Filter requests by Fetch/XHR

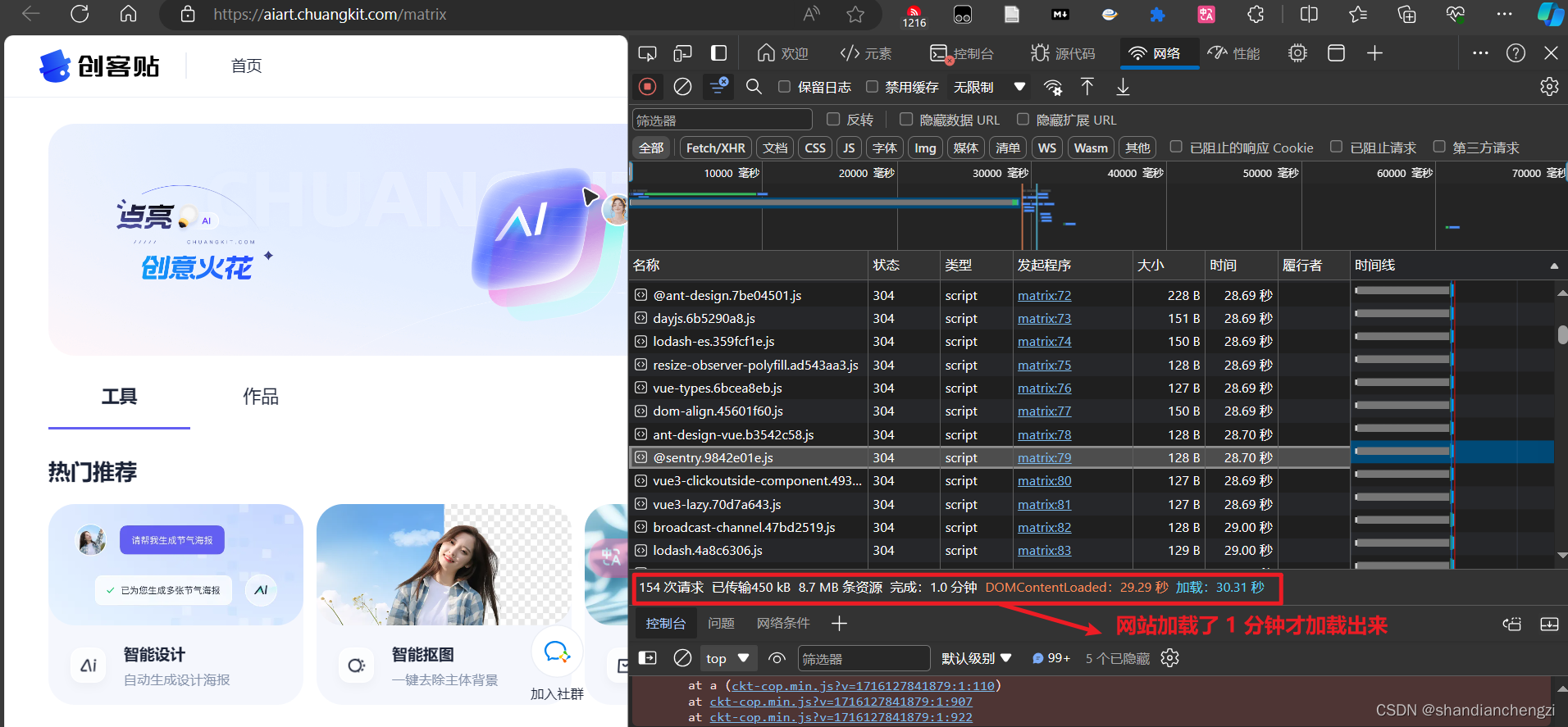[715, 148]
